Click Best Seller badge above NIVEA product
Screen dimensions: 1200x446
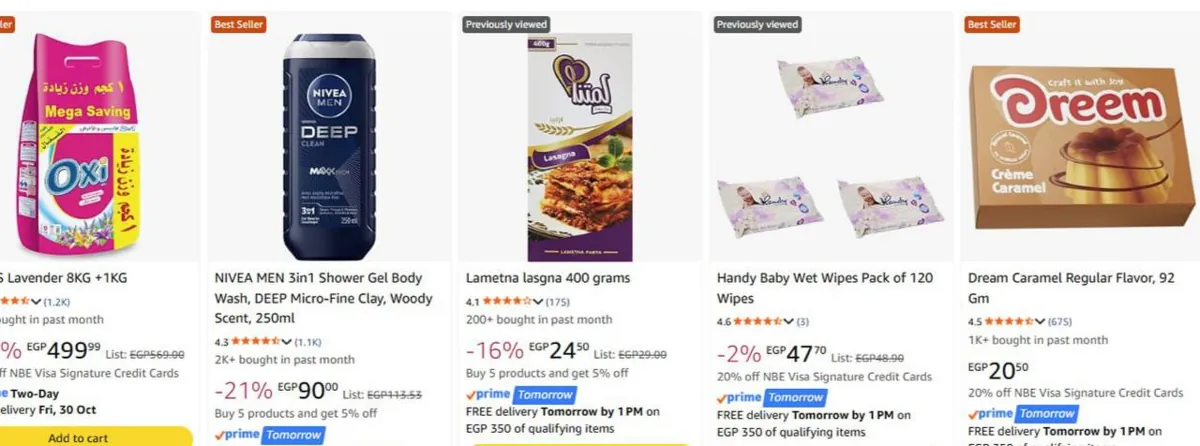click(x=237, y=24)
